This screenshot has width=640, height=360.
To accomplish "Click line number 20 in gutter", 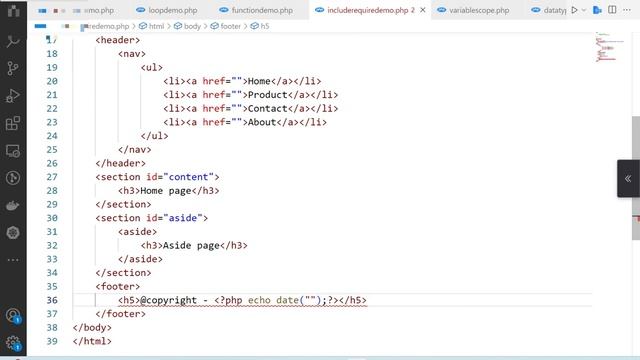I will point(52,81).
